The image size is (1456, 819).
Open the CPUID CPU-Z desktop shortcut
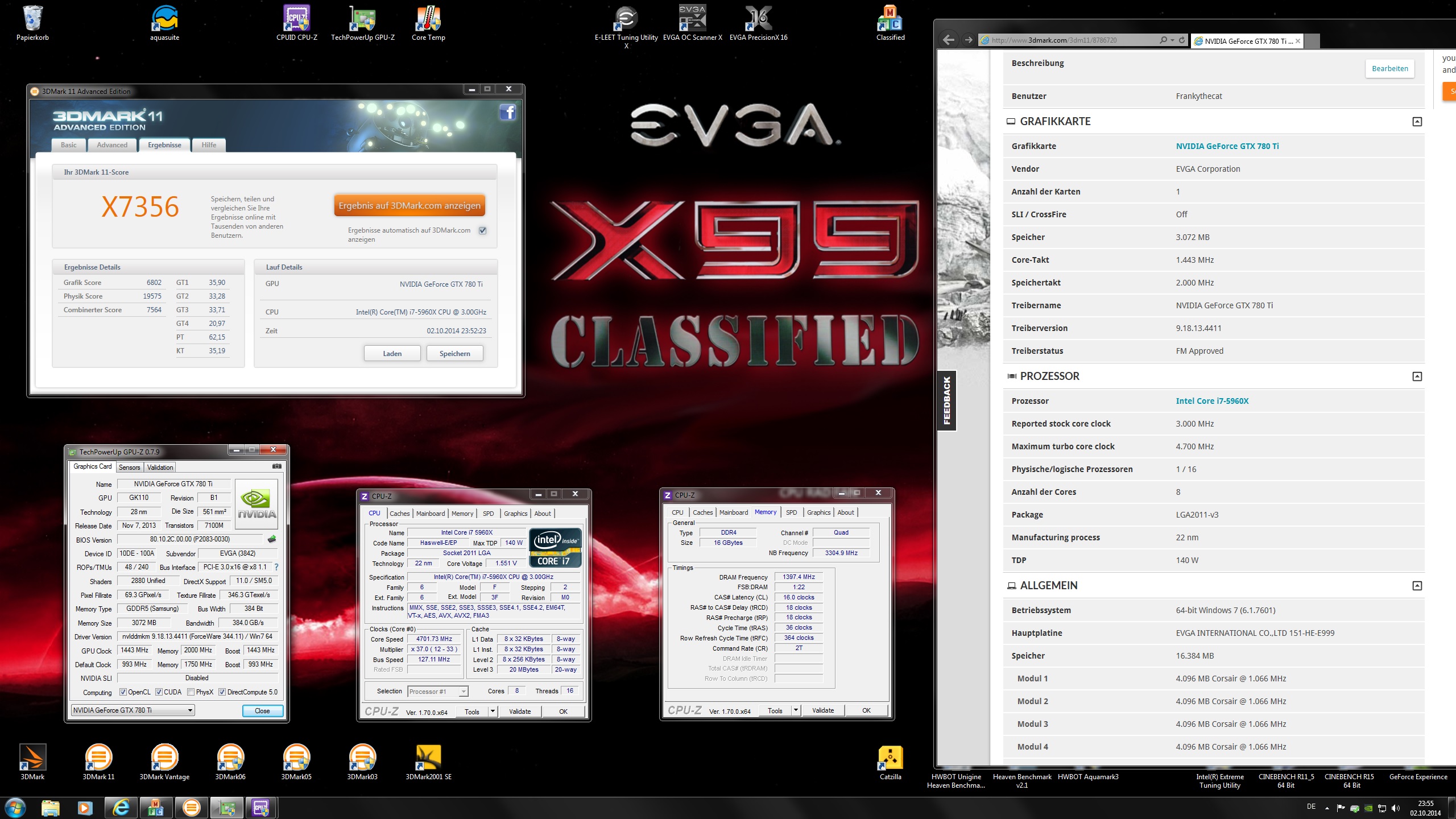click(x=297, y=23)
